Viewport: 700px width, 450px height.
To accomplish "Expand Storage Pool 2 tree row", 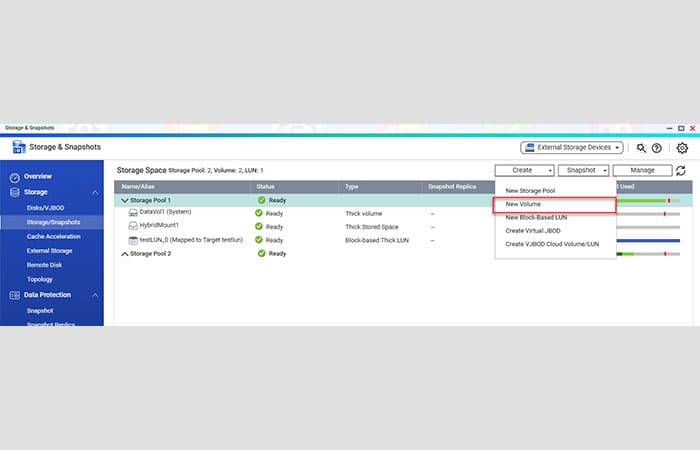I will [x=125, y=254].
